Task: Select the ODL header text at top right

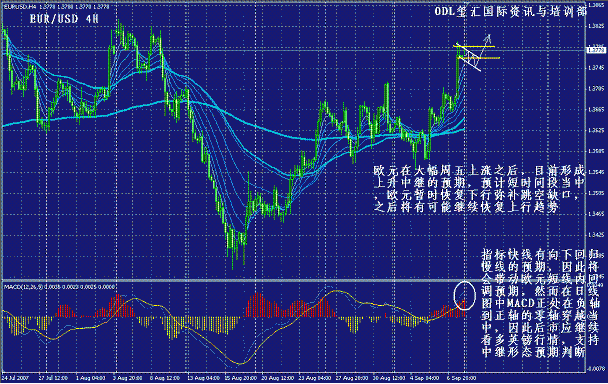Action: pyautogui.click(x=511, y=12)
